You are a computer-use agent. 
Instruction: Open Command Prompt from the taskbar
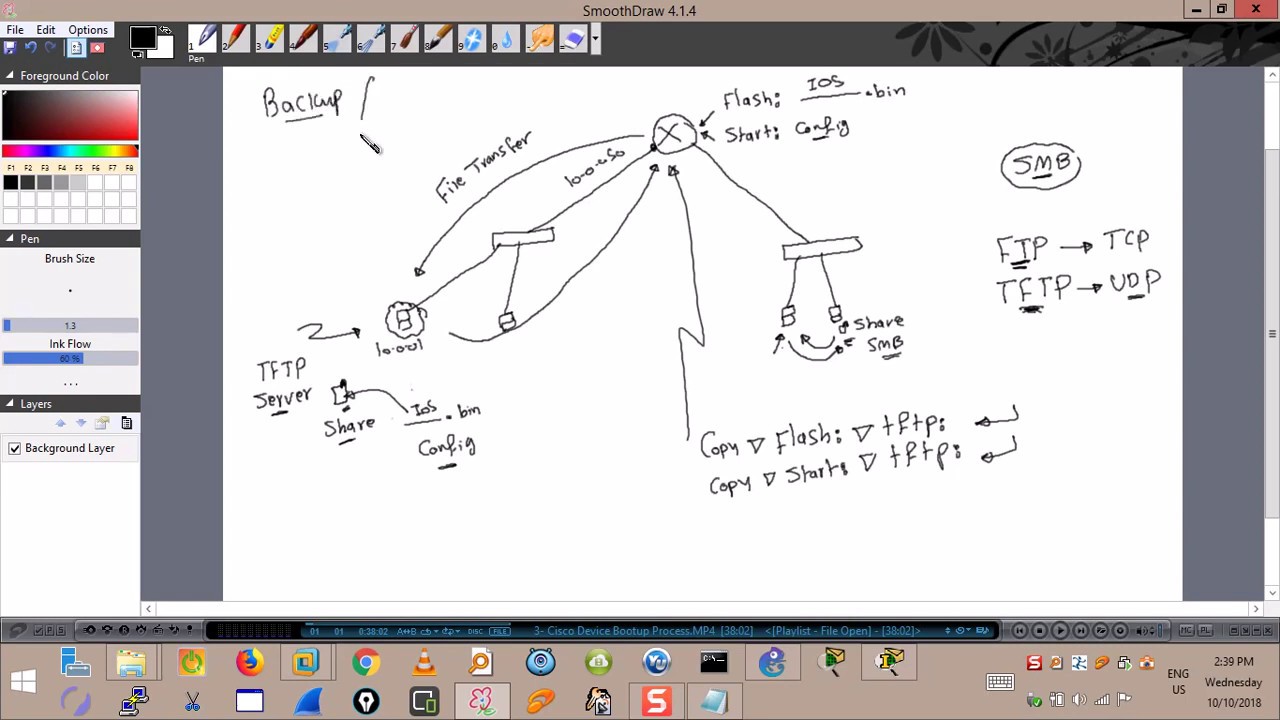(714, 662)
